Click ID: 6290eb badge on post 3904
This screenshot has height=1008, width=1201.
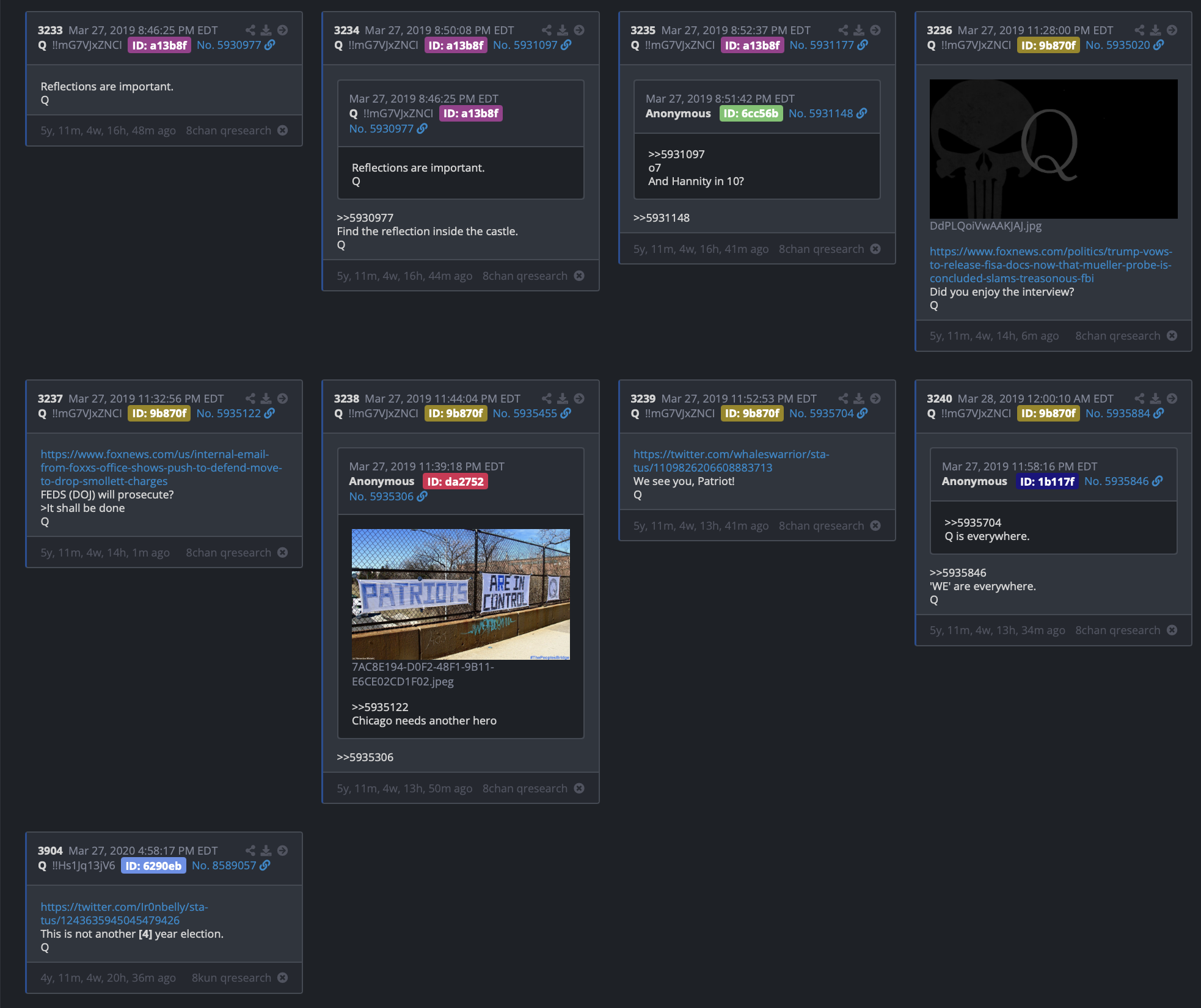click(153, 866)
